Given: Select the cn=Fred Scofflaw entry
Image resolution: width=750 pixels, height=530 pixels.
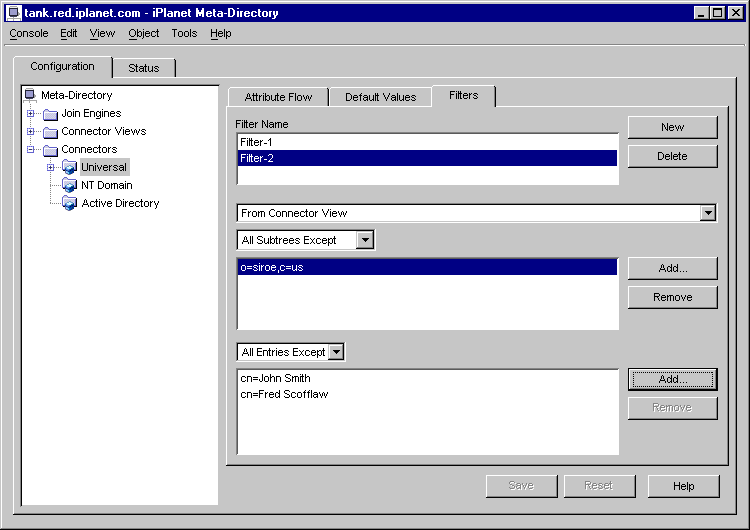Looking at the screenshot, I should click(427, 394).
